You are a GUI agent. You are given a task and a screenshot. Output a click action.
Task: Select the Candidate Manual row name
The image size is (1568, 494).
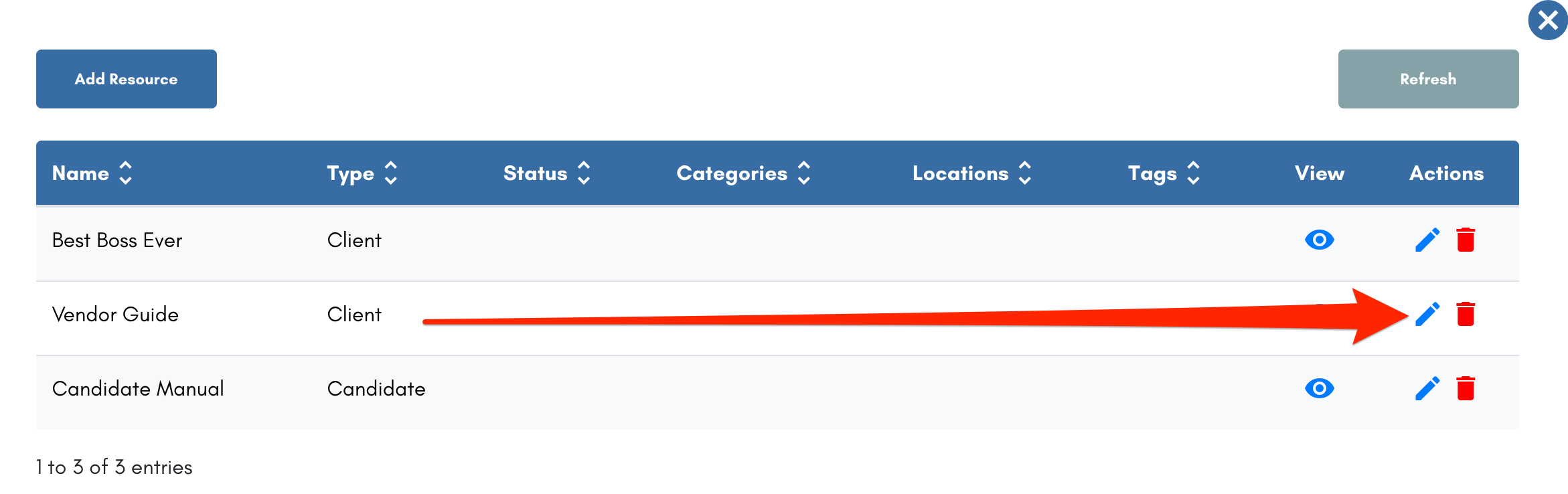point(138,389)
